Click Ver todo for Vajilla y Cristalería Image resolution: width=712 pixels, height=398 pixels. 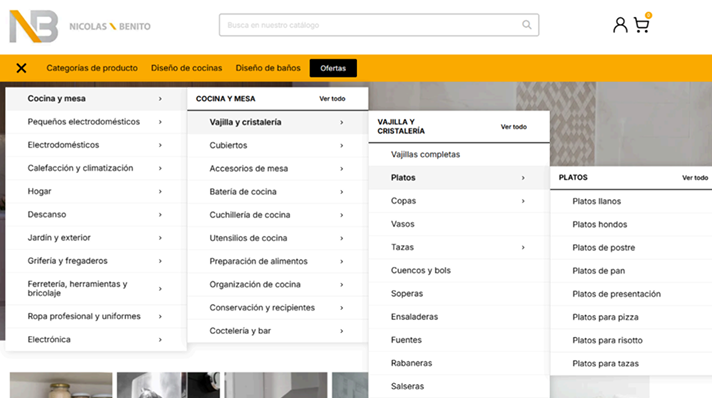[x=514, y=127]
